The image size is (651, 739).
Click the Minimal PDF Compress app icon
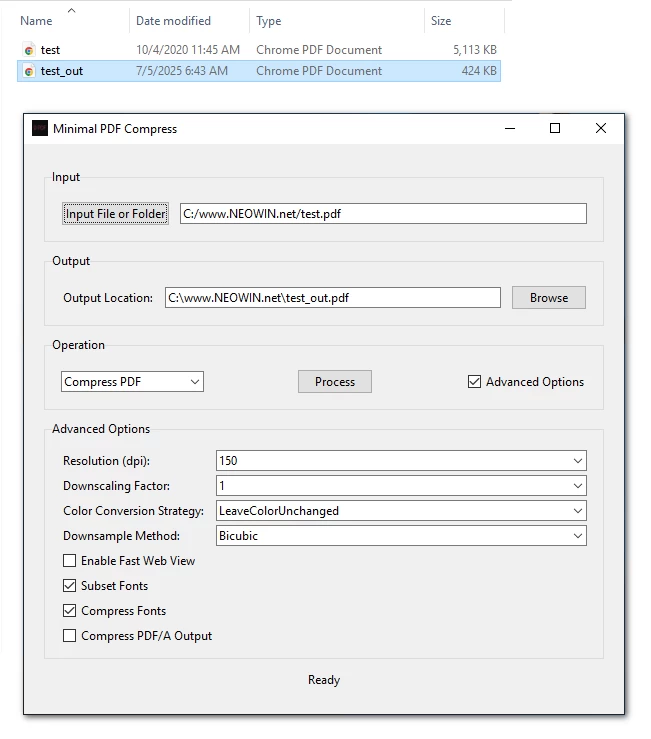pos(40,128)
